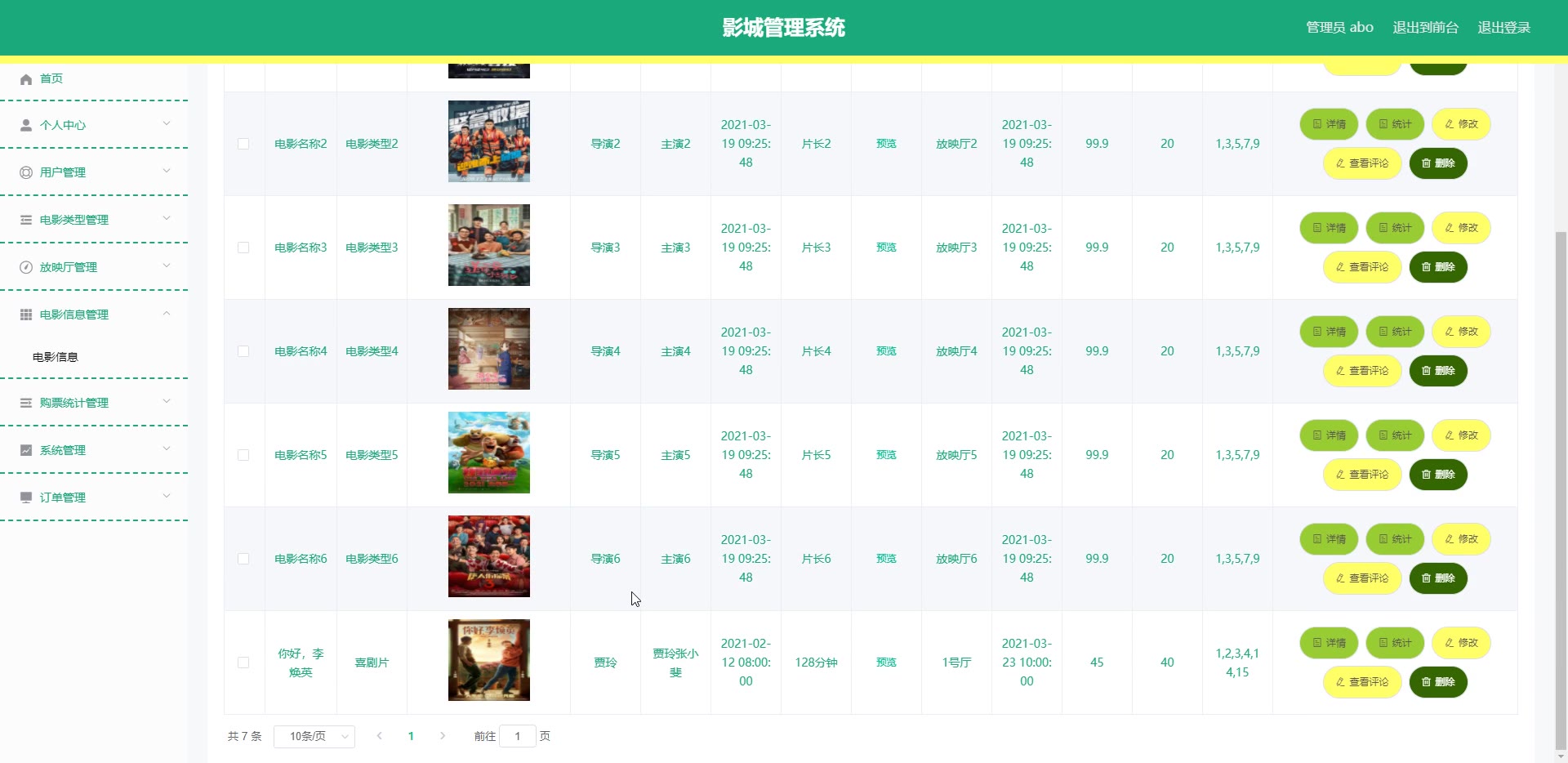
Task: Expand the 购票统计管理 menu chevron
Action: (x=167, y=402)
